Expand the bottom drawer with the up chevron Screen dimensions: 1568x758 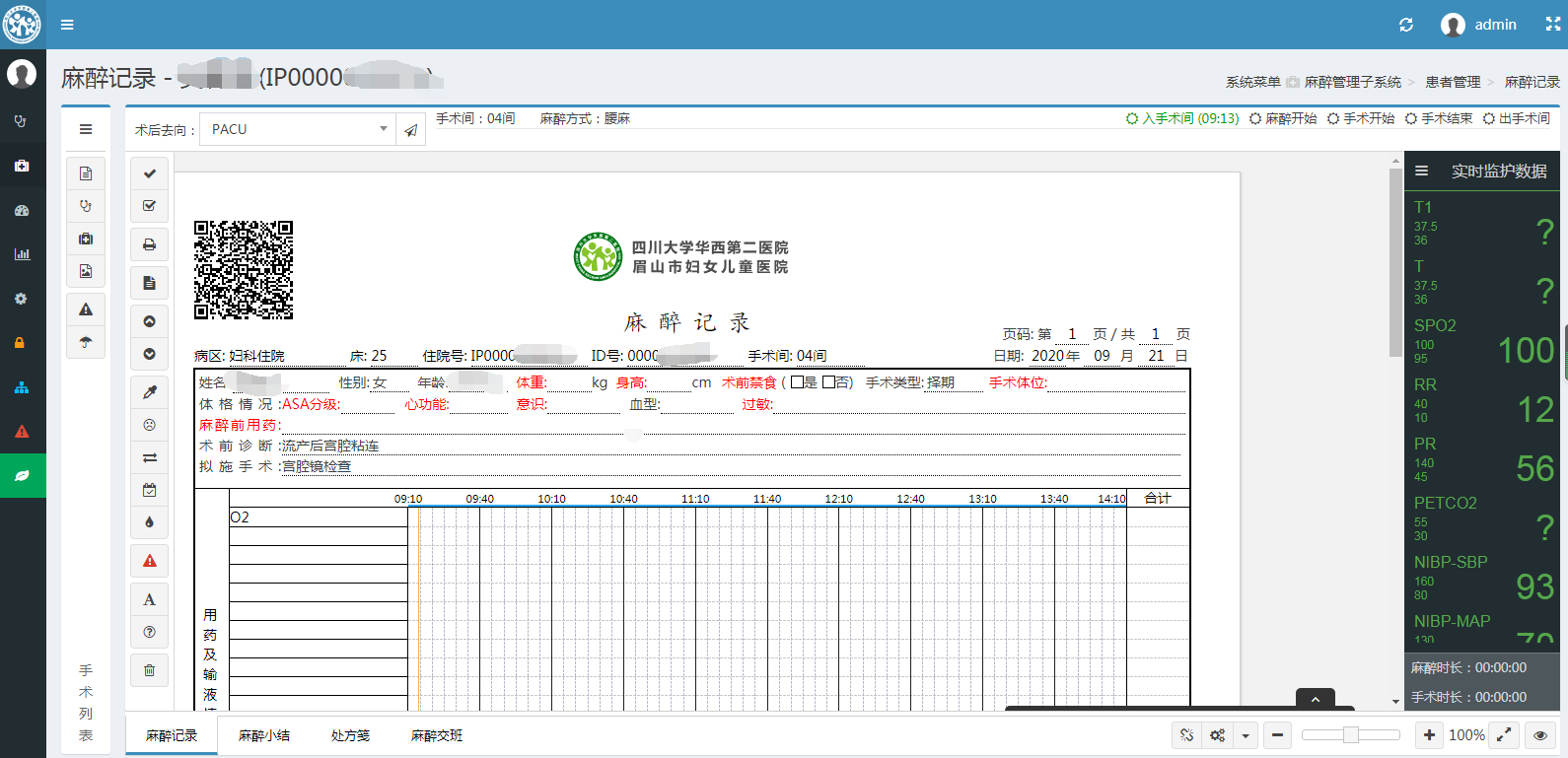tap(1316, 699)
